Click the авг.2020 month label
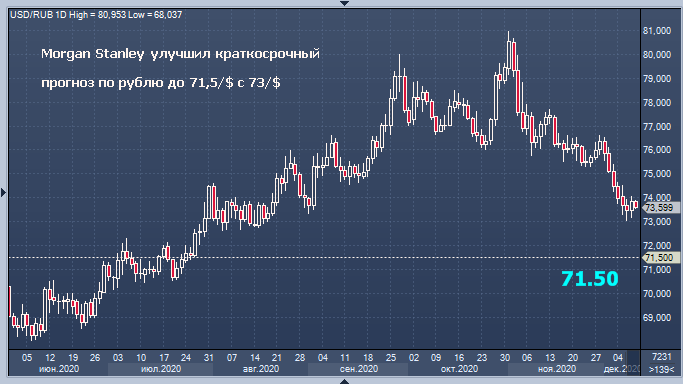This screenshot has width=683, height=384. point(260,369)
